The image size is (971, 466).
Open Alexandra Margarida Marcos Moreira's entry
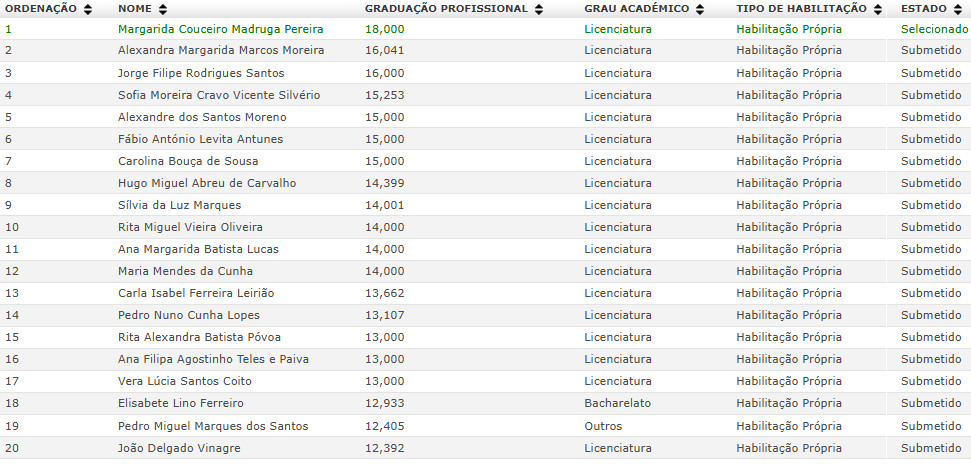220,50
